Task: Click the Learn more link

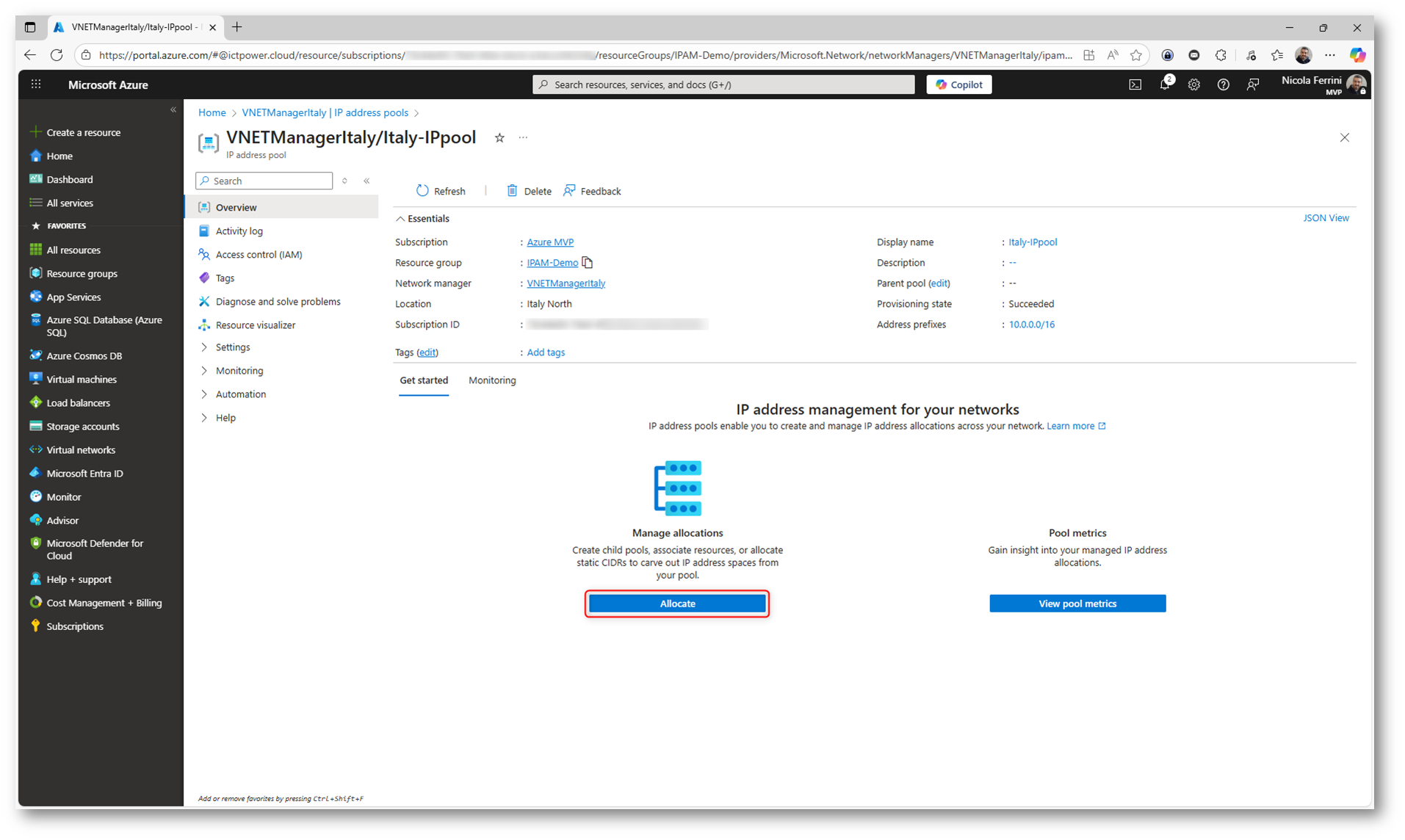Action: (x=1076, y=426)
